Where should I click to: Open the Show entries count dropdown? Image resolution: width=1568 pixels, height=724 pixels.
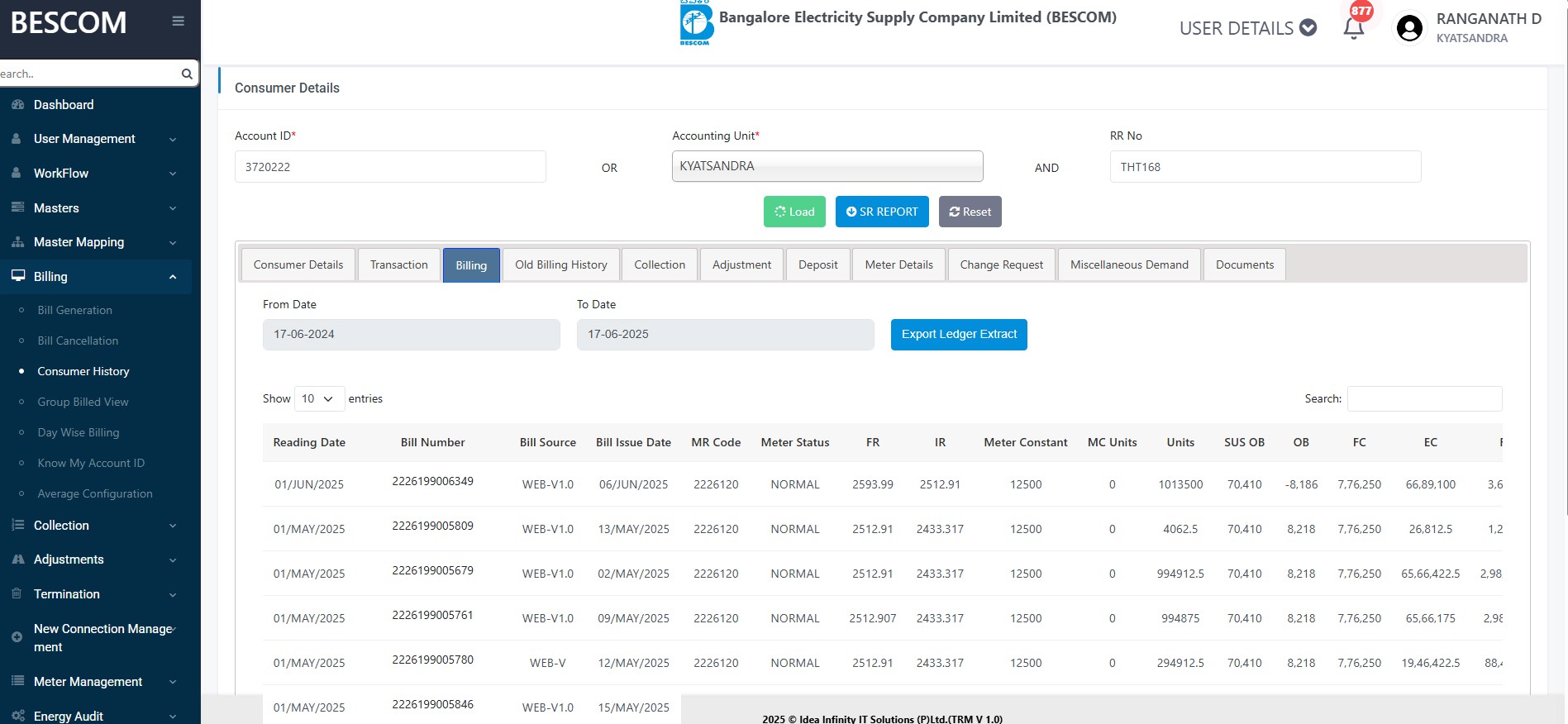[318, 398]
